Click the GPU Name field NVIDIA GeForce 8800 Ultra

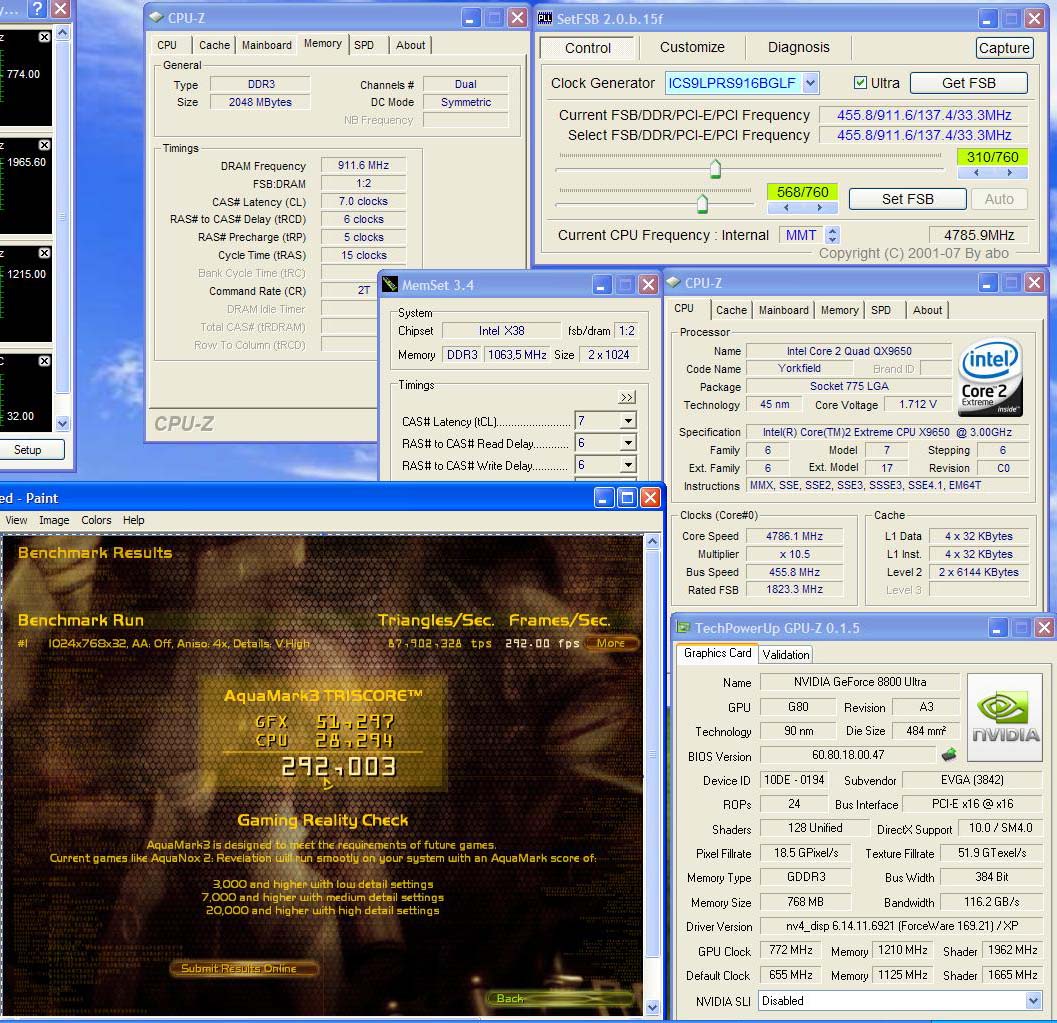859,681
